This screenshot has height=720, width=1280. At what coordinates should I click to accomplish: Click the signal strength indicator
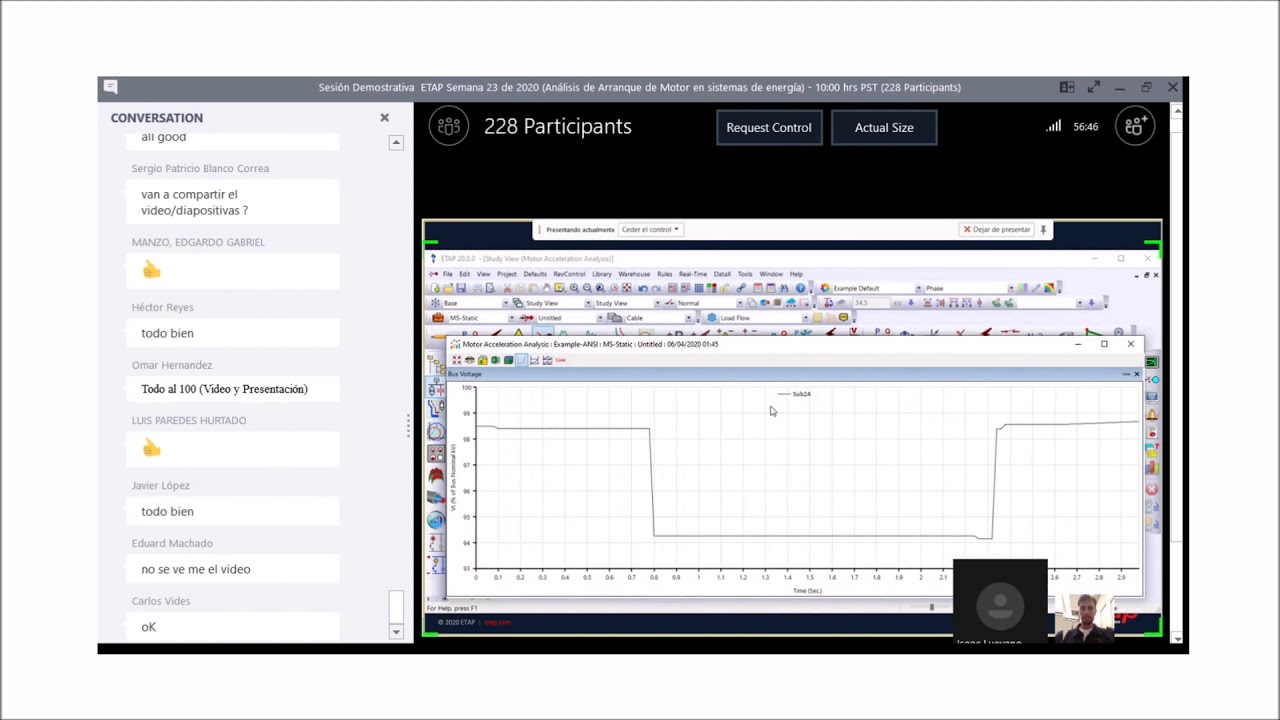click(1053, 126)
